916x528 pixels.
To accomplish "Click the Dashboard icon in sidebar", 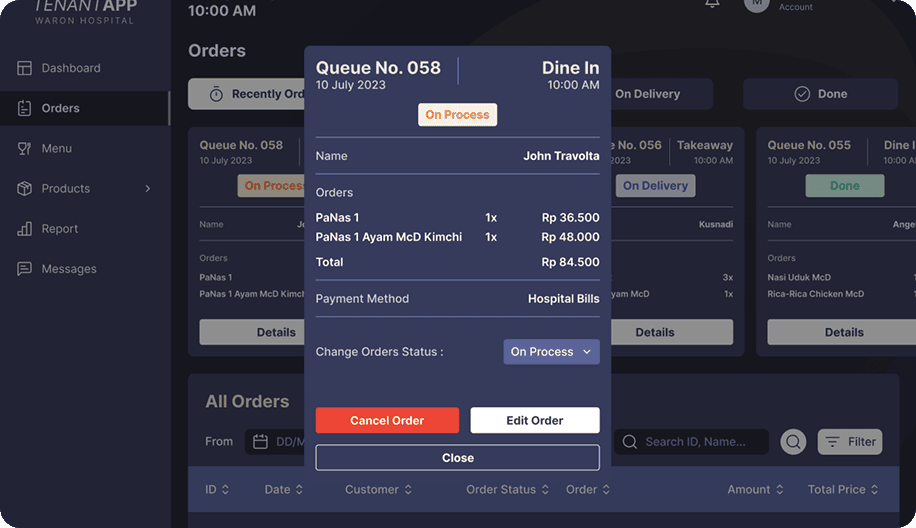I will coord(25,68).
